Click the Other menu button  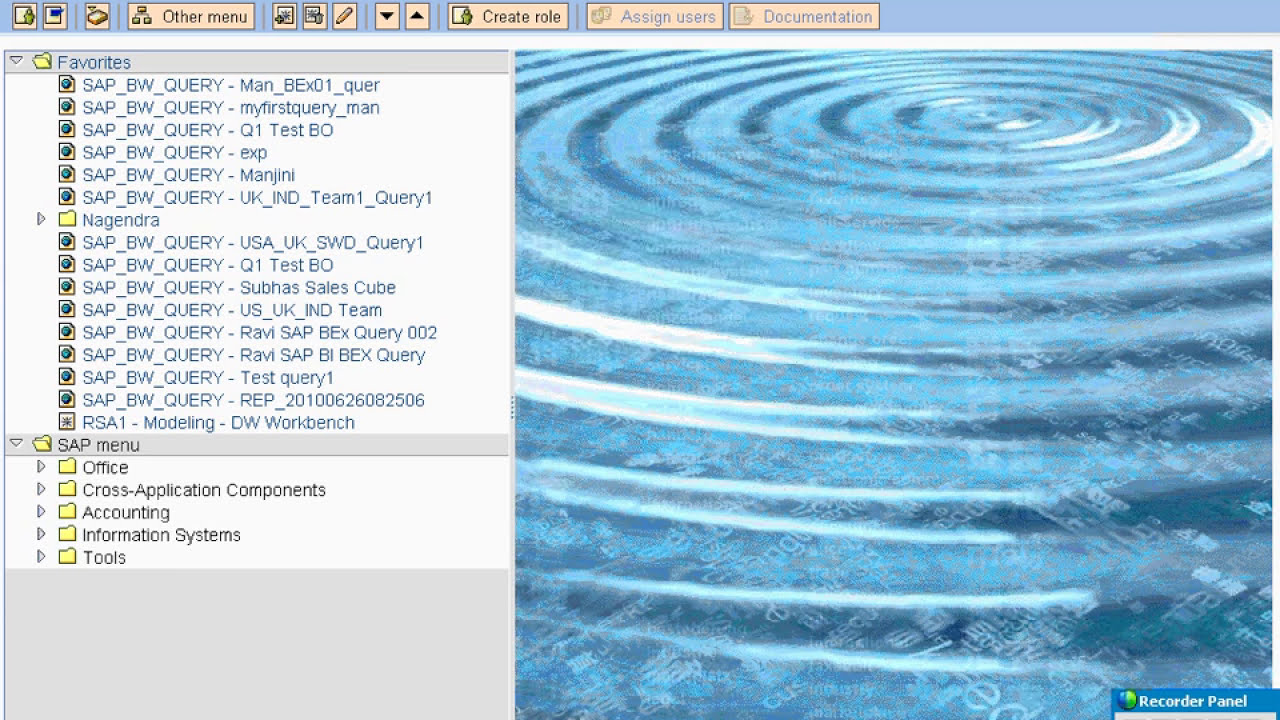[x=191, y=16]
